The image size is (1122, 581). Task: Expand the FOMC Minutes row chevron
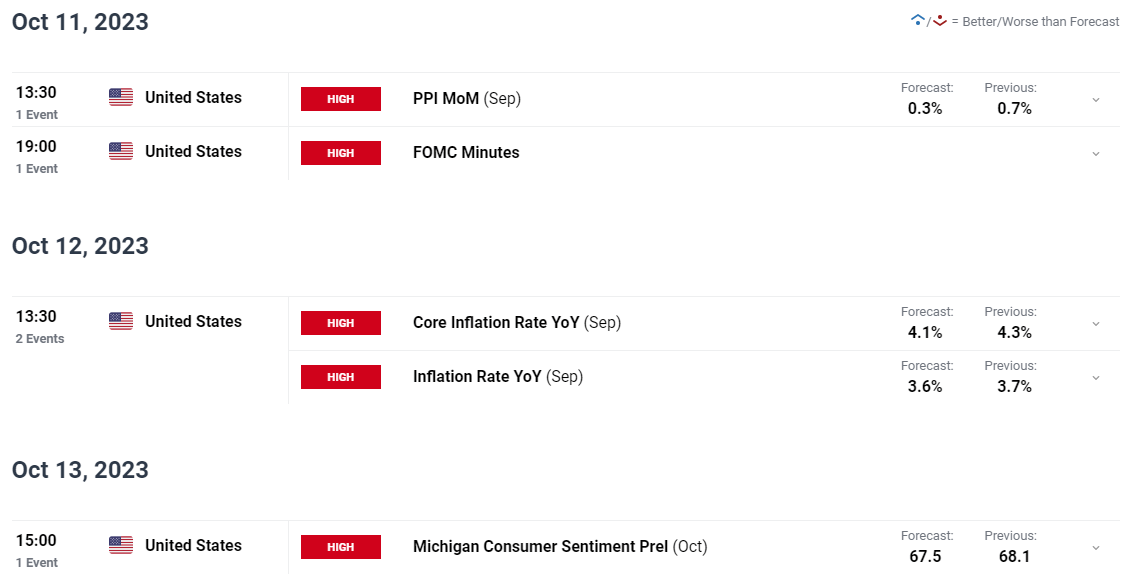[x=1095, y=154]
